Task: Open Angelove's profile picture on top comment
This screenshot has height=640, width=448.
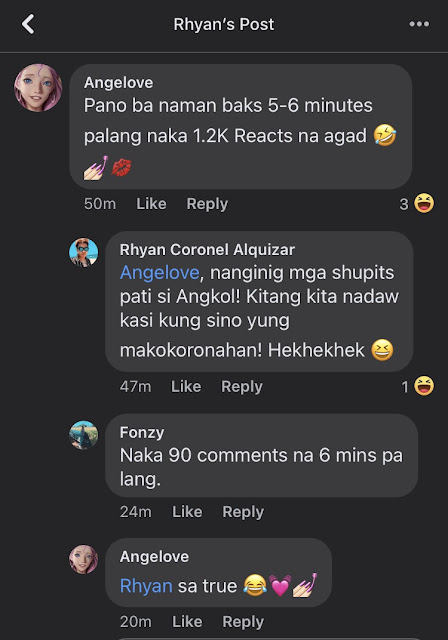Action: 38,88
